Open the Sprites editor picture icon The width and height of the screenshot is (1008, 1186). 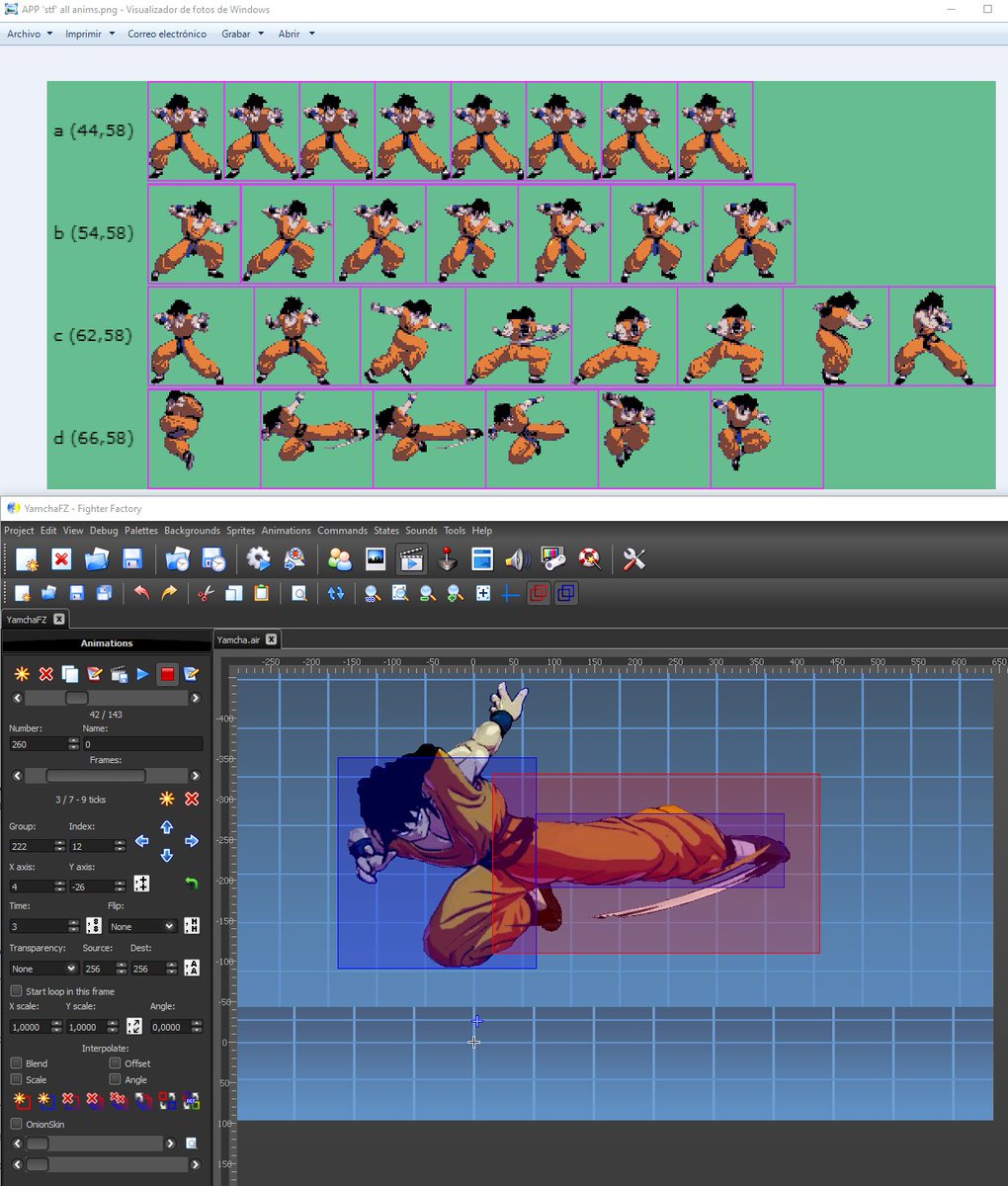tap(376, 559)
